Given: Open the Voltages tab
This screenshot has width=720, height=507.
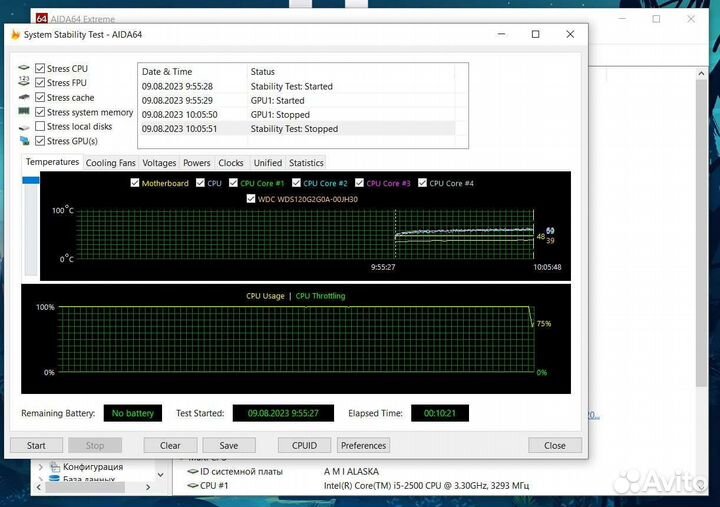Looking at the screenshot, I should point(159,163).
